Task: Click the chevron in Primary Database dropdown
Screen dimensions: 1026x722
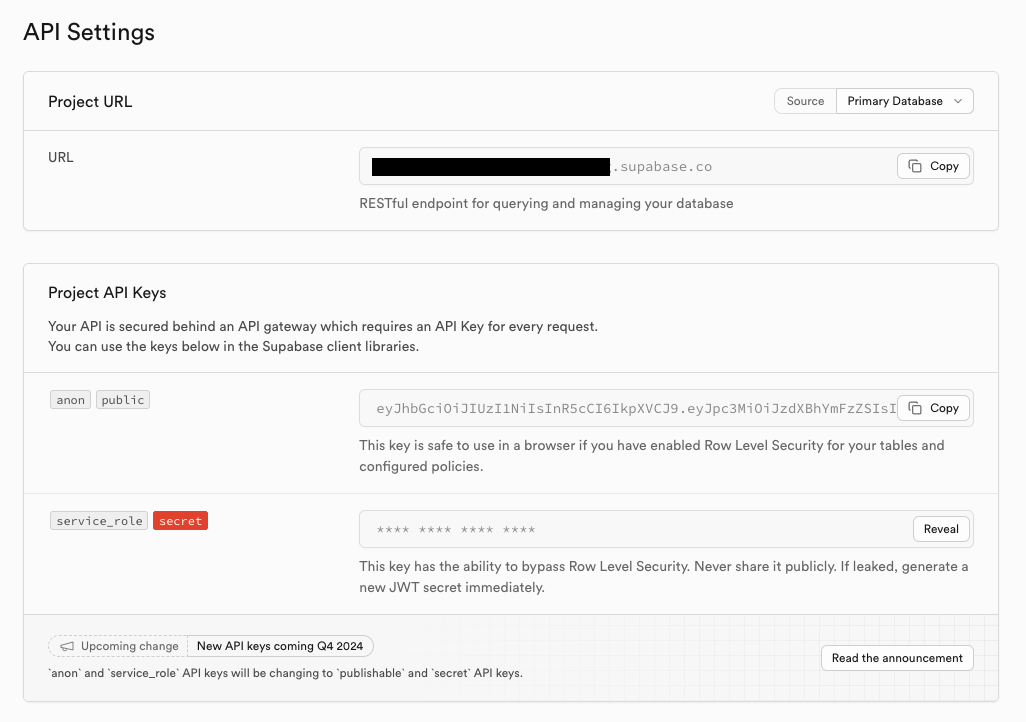Action: [x=958, y=101]
